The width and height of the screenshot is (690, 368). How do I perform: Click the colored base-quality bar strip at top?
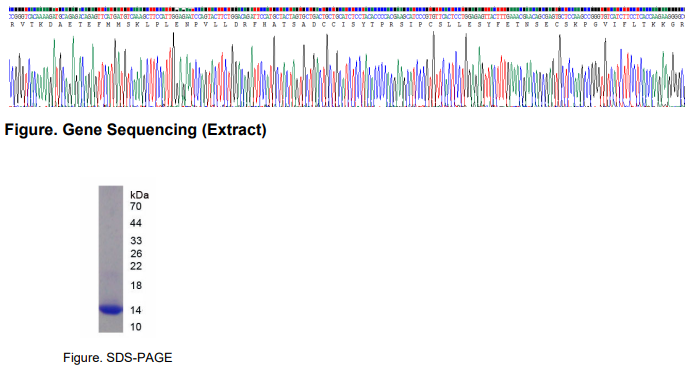click(346, 9)
